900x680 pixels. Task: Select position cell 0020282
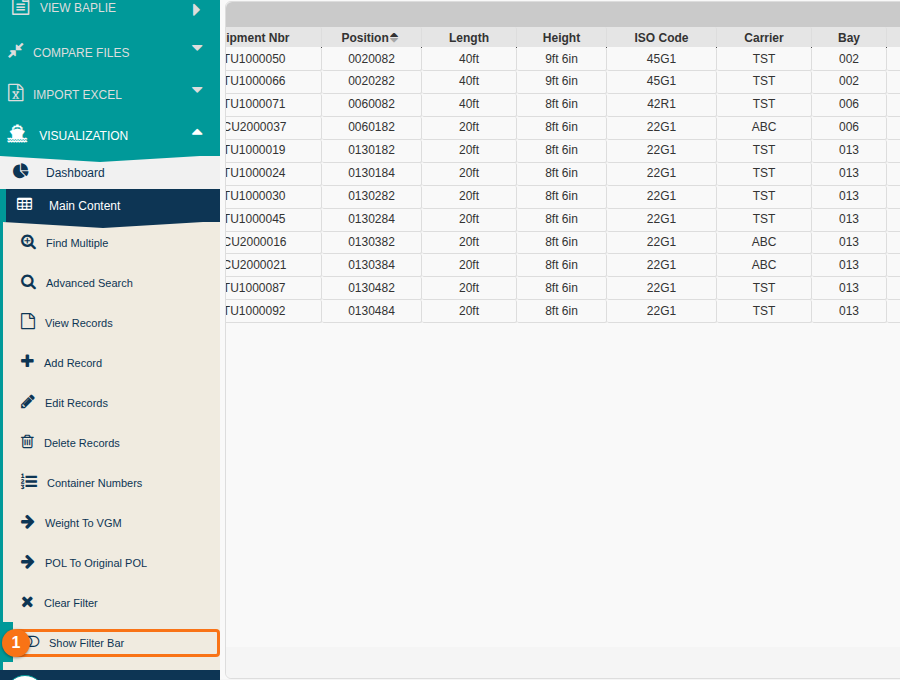pyautogui.click(x=371, y=81)
